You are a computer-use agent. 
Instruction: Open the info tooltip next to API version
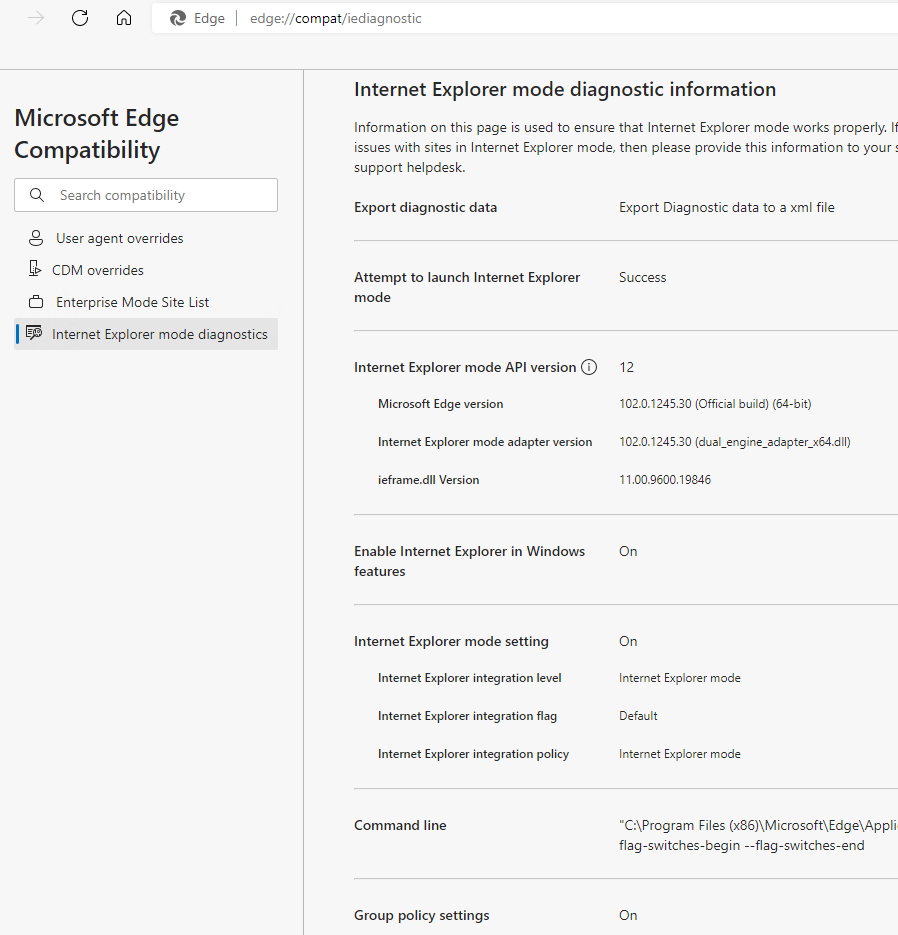pos(589,367)
